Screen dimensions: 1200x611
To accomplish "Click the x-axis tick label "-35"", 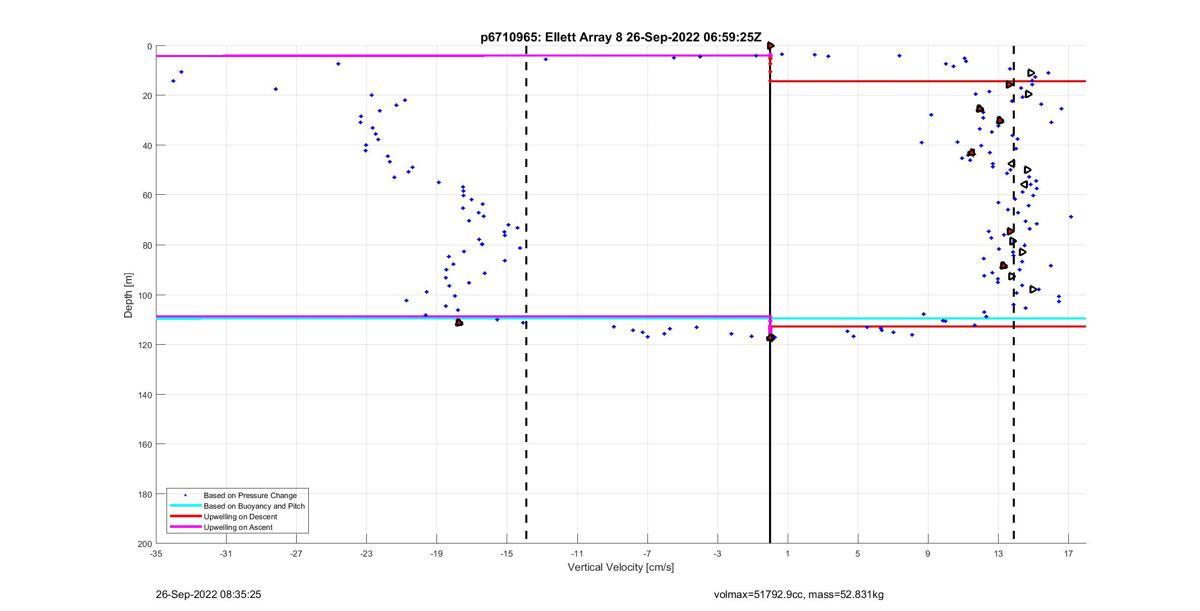I will tap(156, 553).
